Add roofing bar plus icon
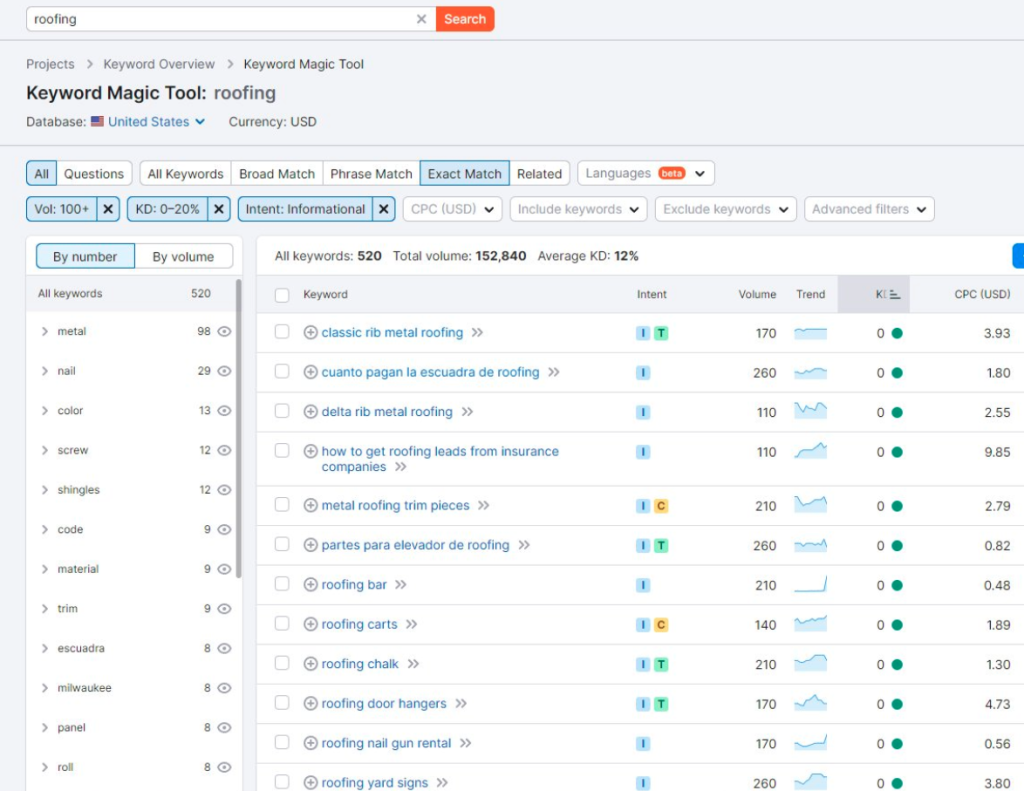 311,585
